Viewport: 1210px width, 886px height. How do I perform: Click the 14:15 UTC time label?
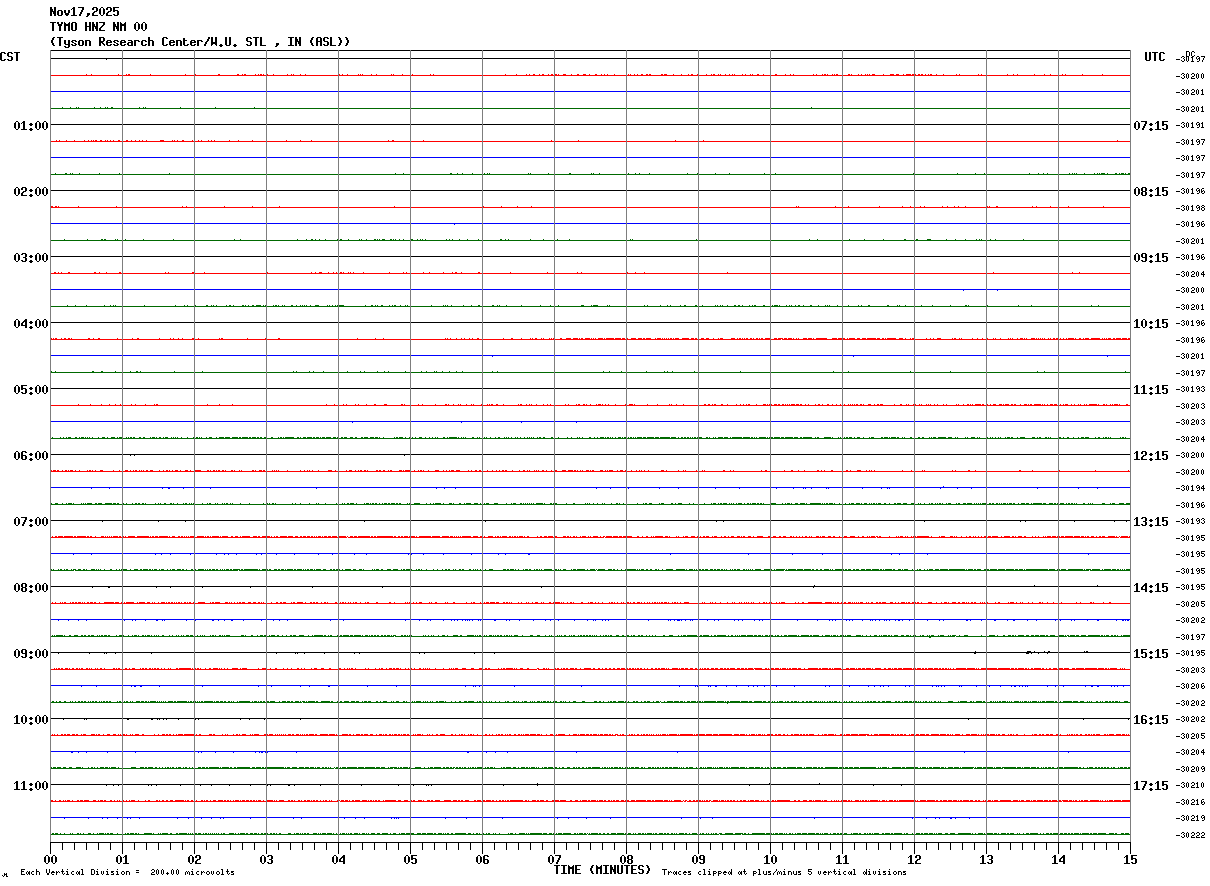[x=1150, y=587]
